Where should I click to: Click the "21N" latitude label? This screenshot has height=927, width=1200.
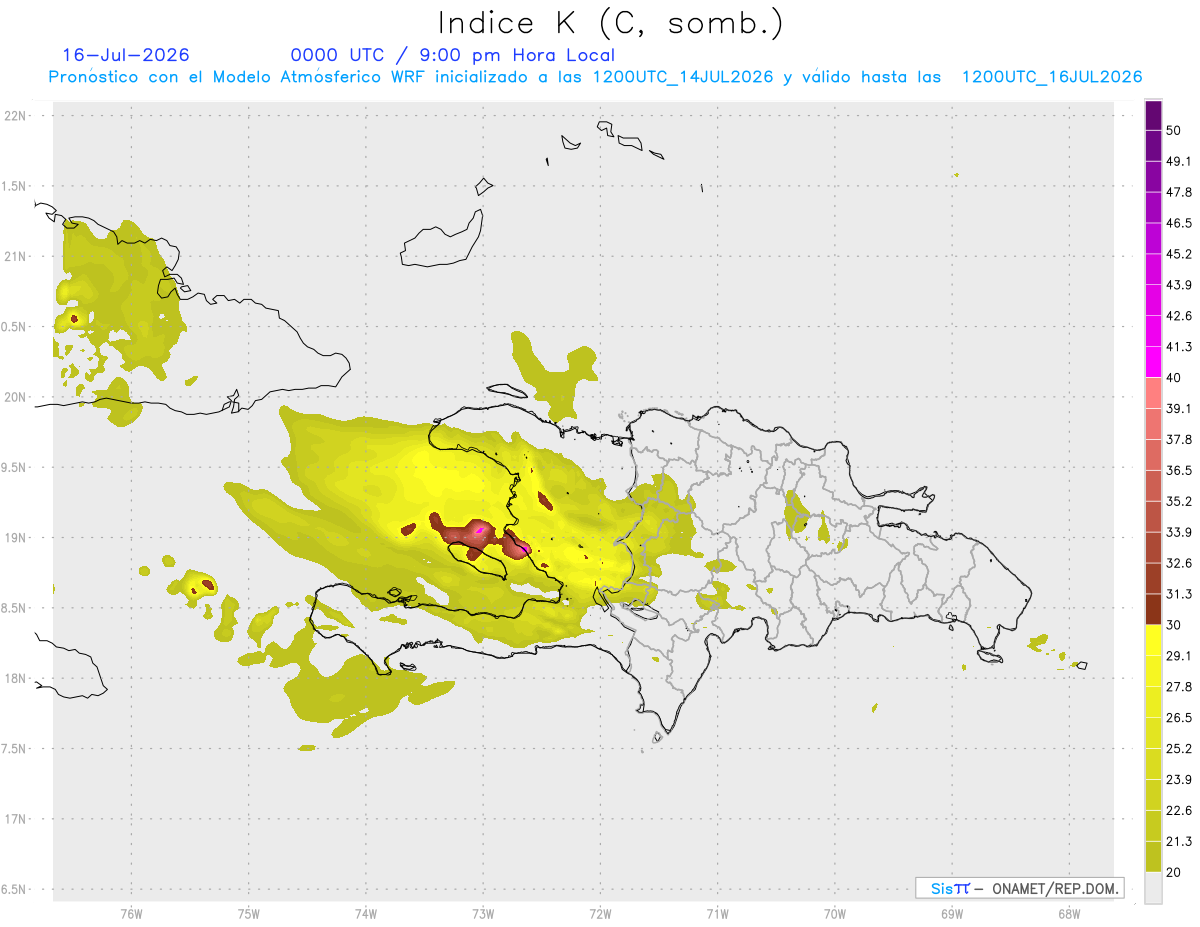point(16,256)
